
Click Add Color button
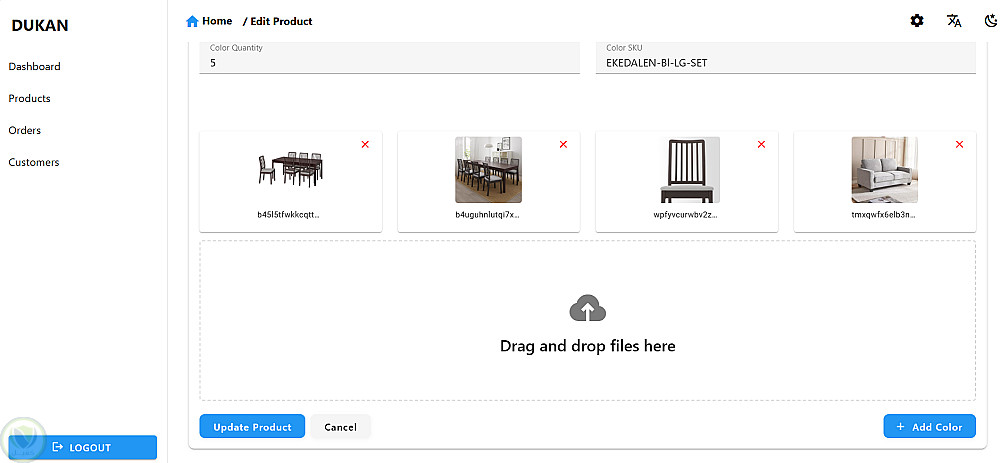pos(929,427)
